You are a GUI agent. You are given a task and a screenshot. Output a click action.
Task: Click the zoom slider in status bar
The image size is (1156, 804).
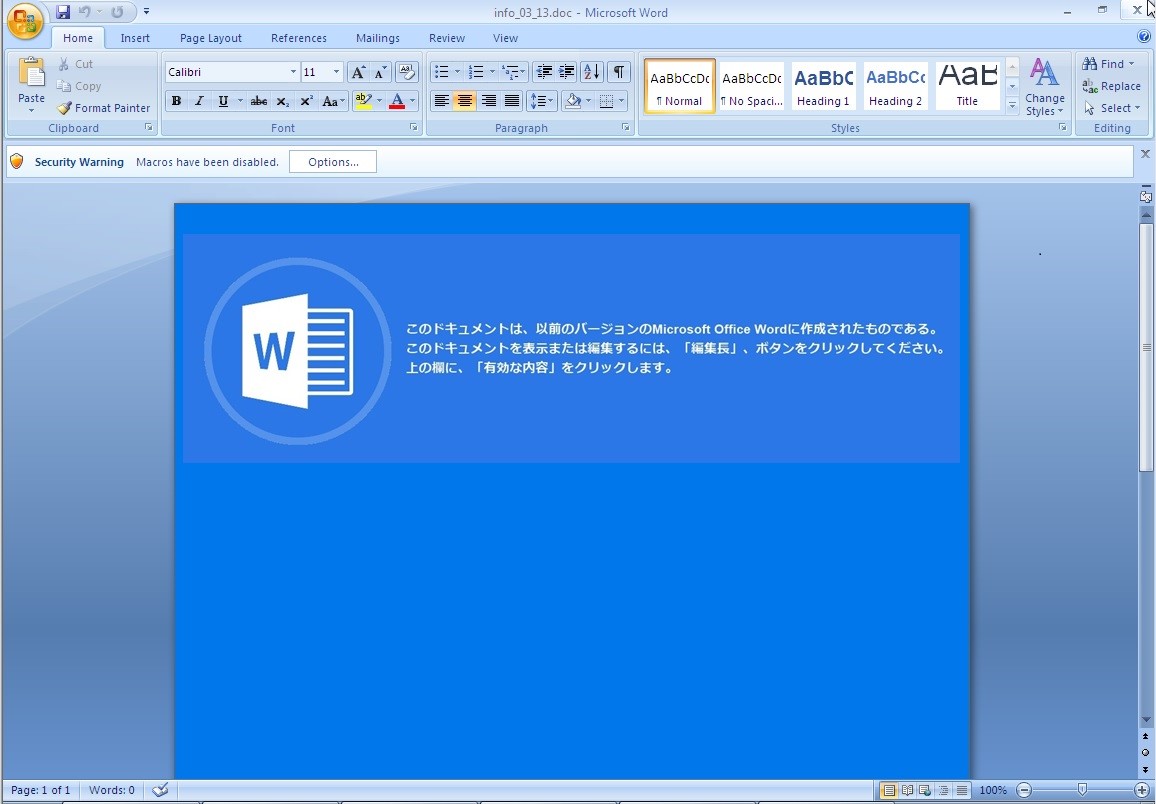pyautogui.click(x=1081, y=790)
